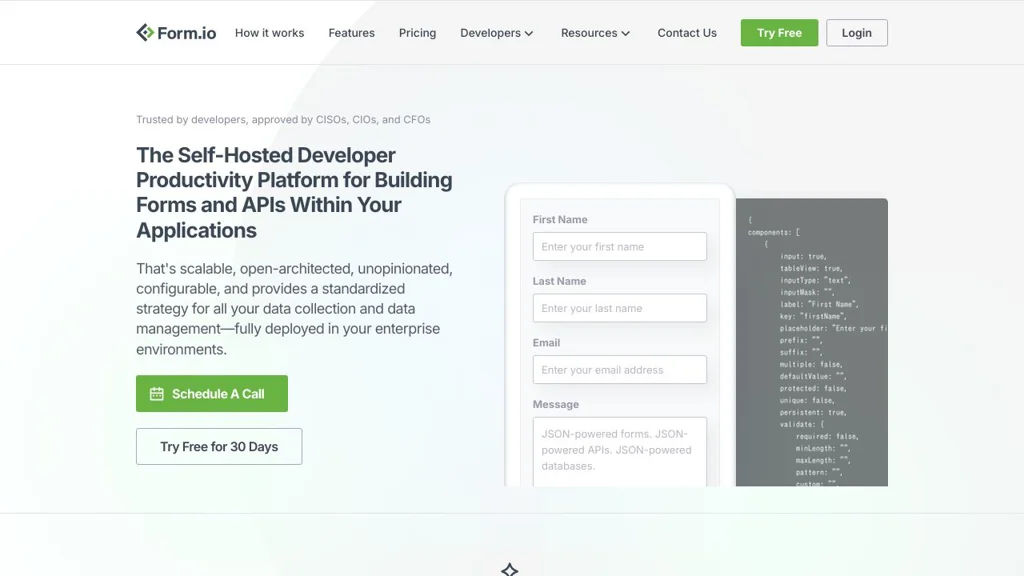Click into the Last Name field

click(619, 308)
